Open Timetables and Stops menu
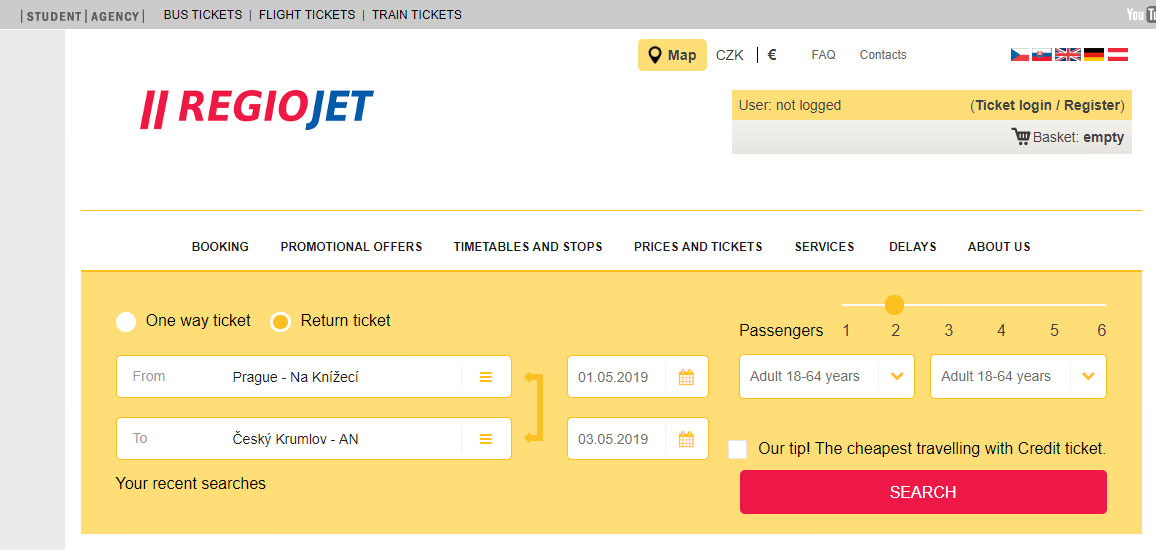 (528, 247)
